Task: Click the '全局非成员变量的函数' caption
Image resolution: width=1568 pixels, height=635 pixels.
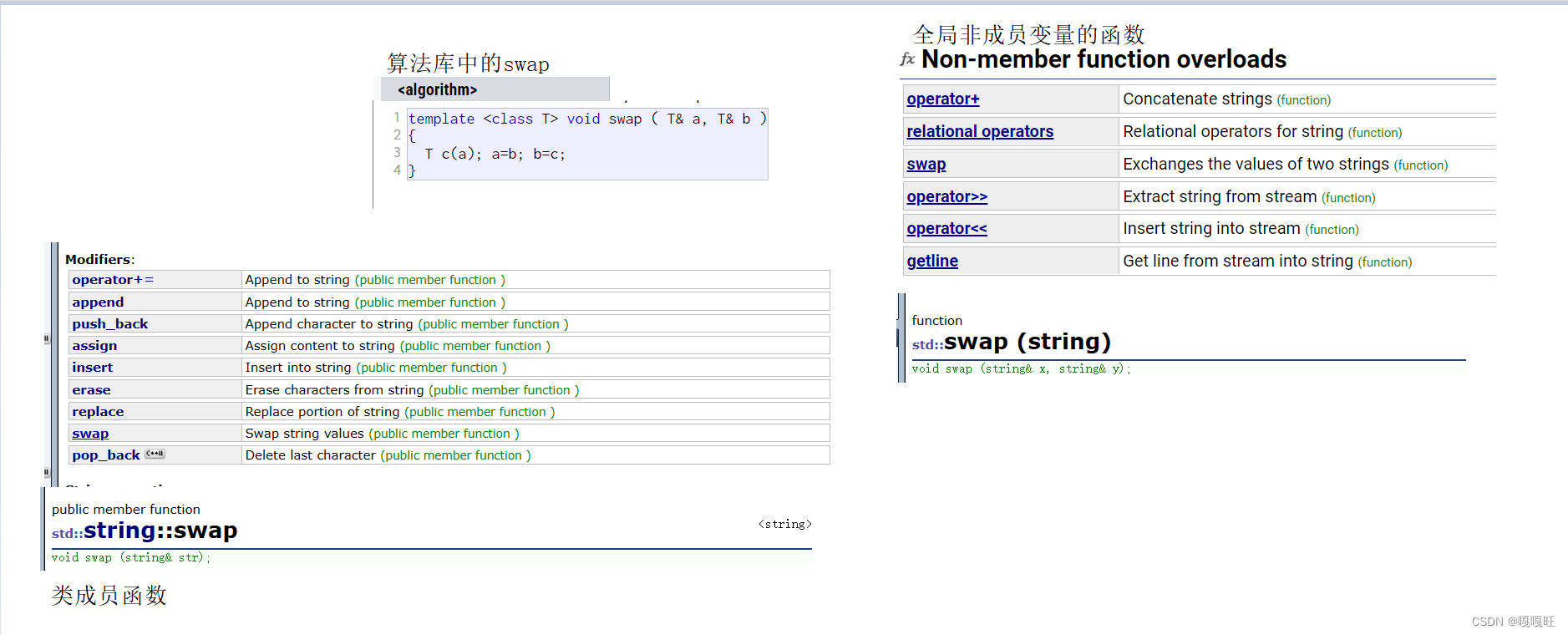Action: coord(1029,34)
